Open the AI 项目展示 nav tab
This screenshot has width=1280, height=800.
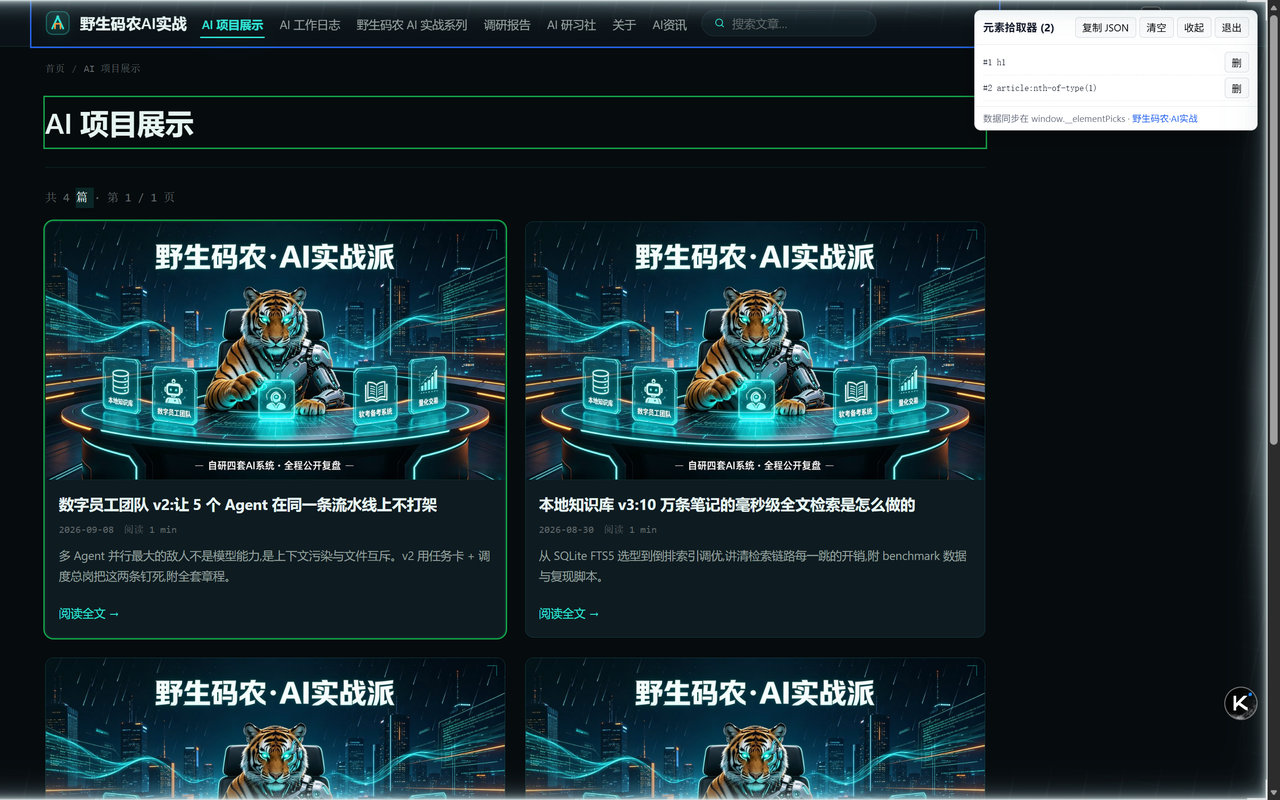click(x=232, y=25)
